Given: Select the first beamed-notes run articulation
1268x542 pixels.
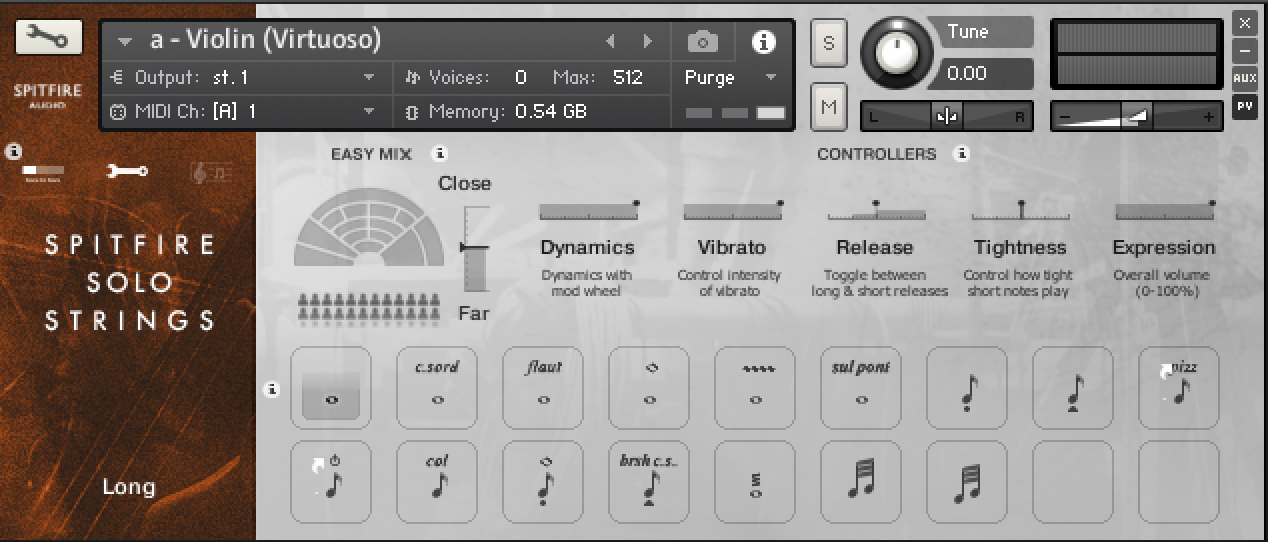Looking at the screenshot, I should [x=861, y=482].
